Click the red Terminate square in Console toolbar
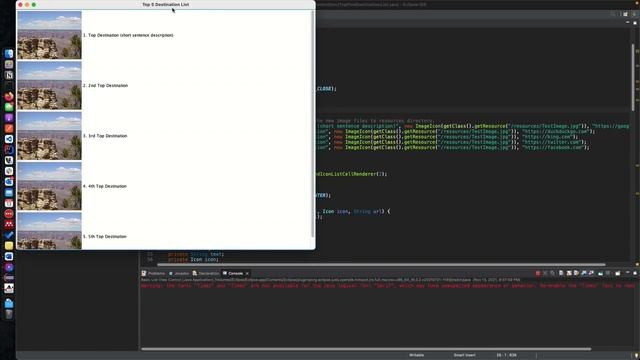This screenshot has width=640, height=360. click(538, 273)
